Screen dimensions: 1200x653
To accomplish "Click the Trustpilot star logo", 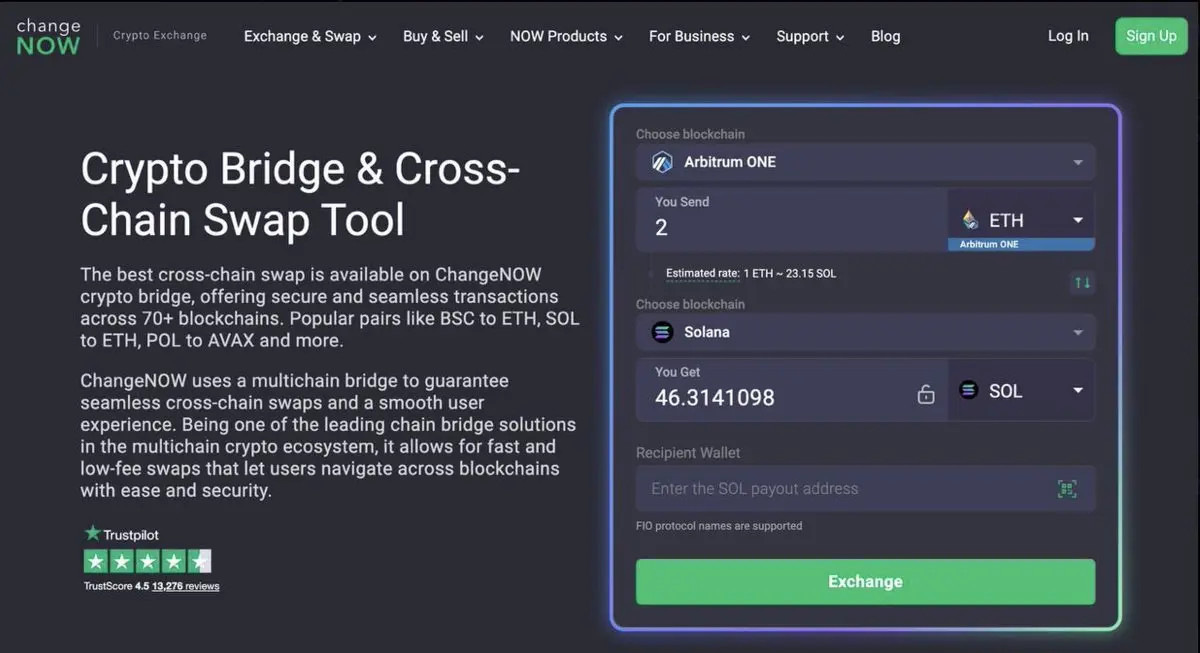I will pos(93,534).
